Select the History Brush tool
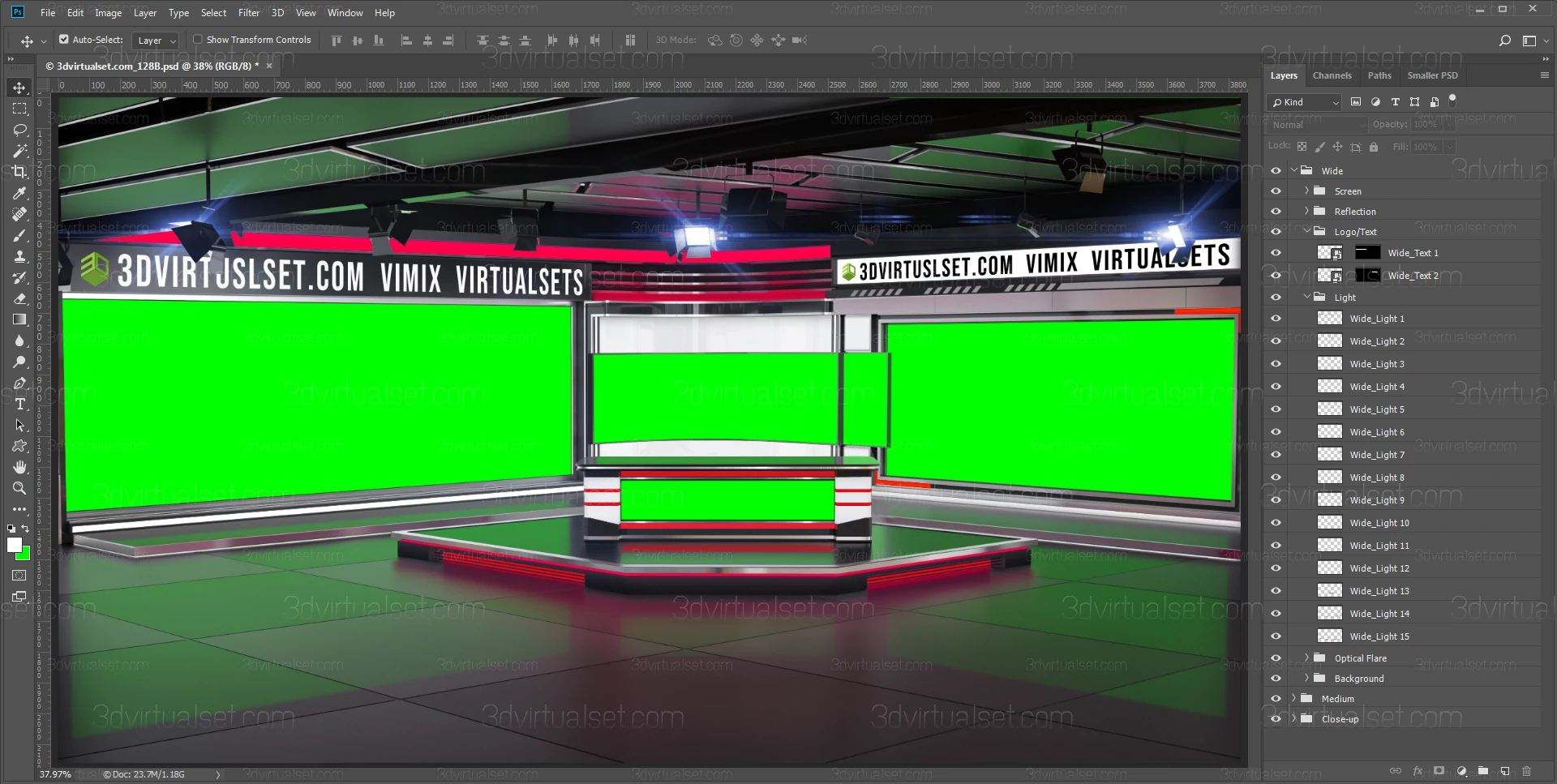The height and width of the screenshot is (784, 1557). [19, 277]
